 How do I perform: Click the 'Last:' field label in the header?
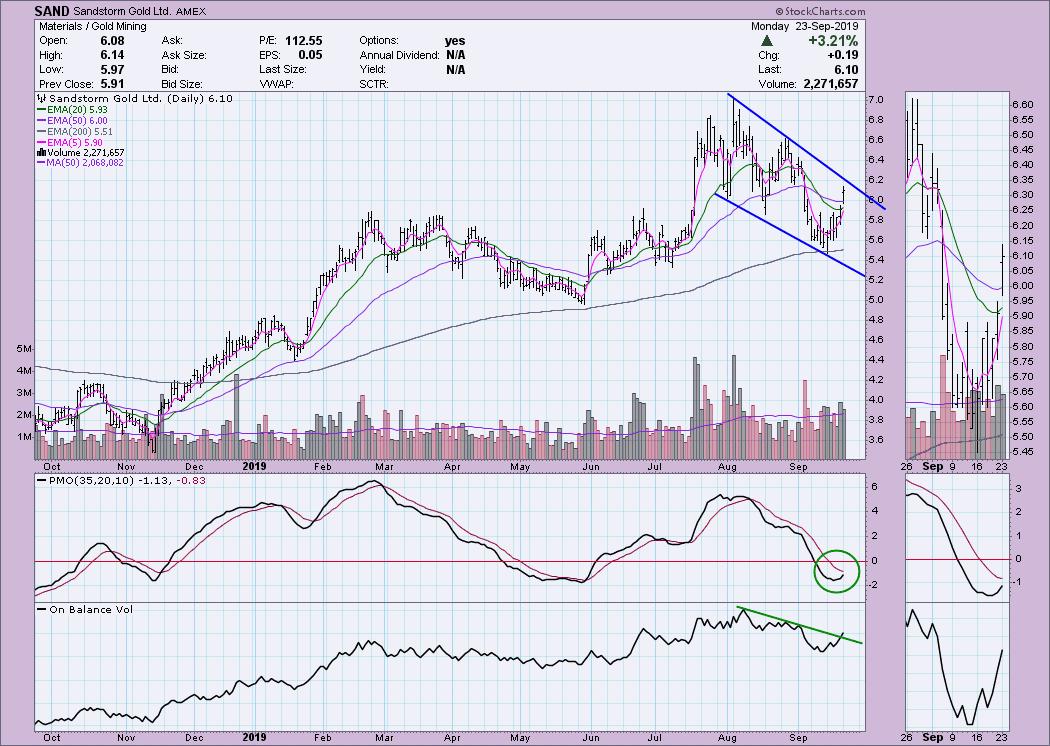click(769, 70)
